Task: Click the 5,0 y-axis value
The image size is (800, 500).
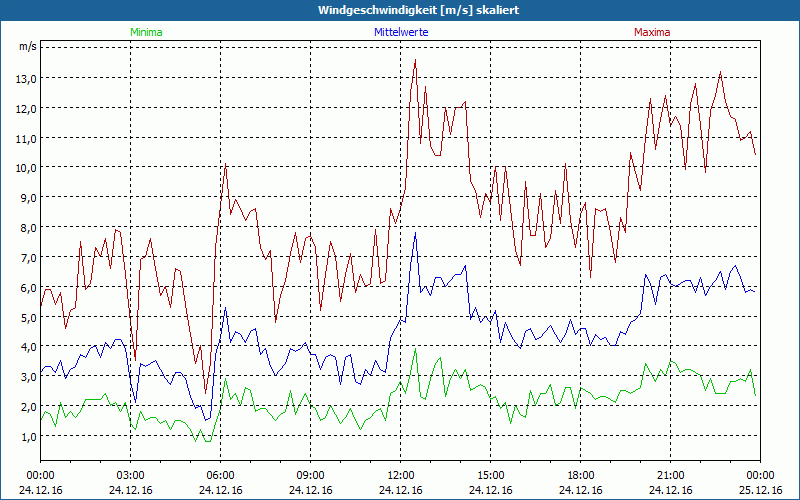Action: pyautogui.click(x=30, y=317)
